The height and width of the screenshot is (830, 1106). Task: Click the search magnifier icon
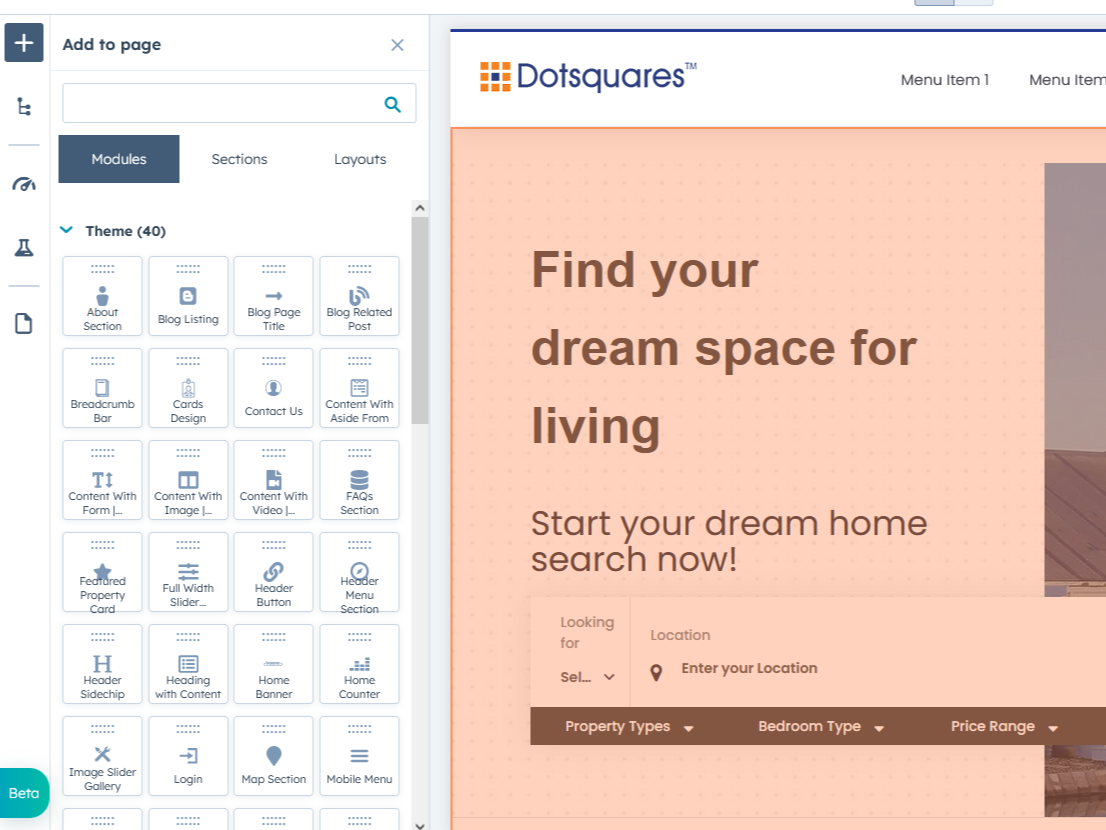pyautogui.click(x=393, y=104)
